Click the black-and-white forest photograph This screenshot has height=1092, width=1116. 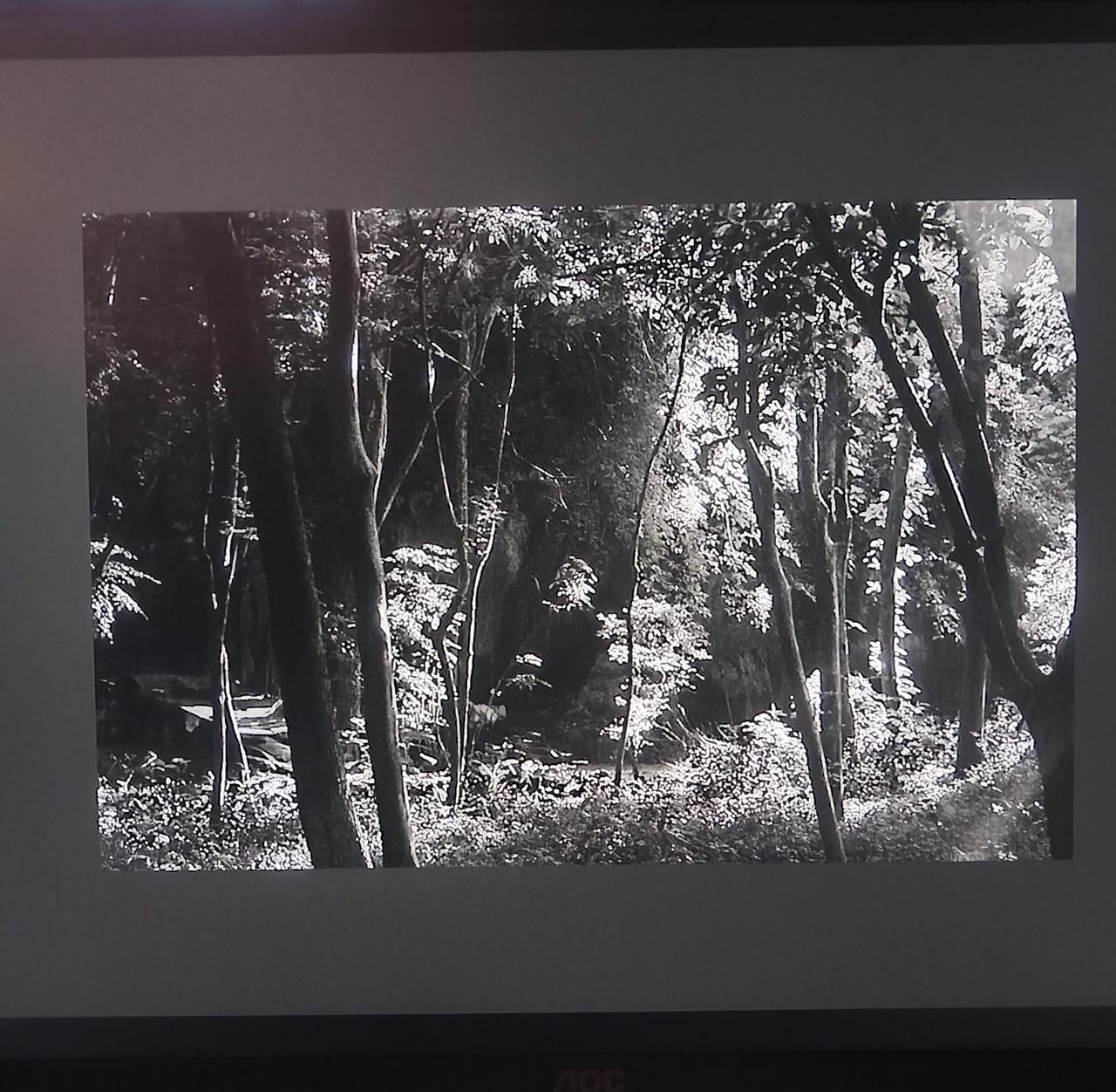580,536
